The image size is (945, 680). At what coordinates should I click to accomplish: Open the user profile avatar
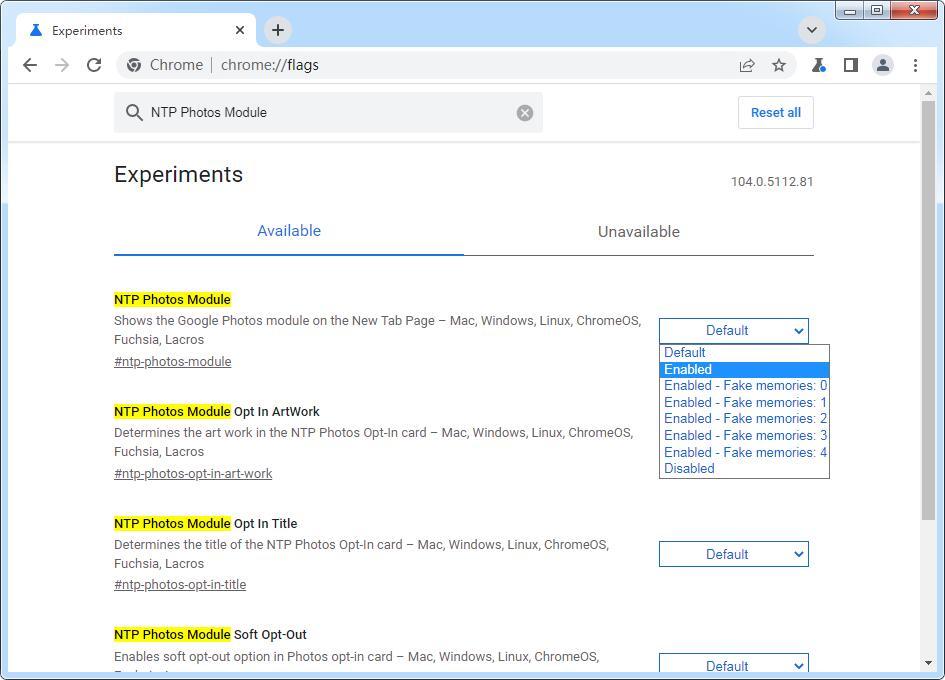[883, 65]
